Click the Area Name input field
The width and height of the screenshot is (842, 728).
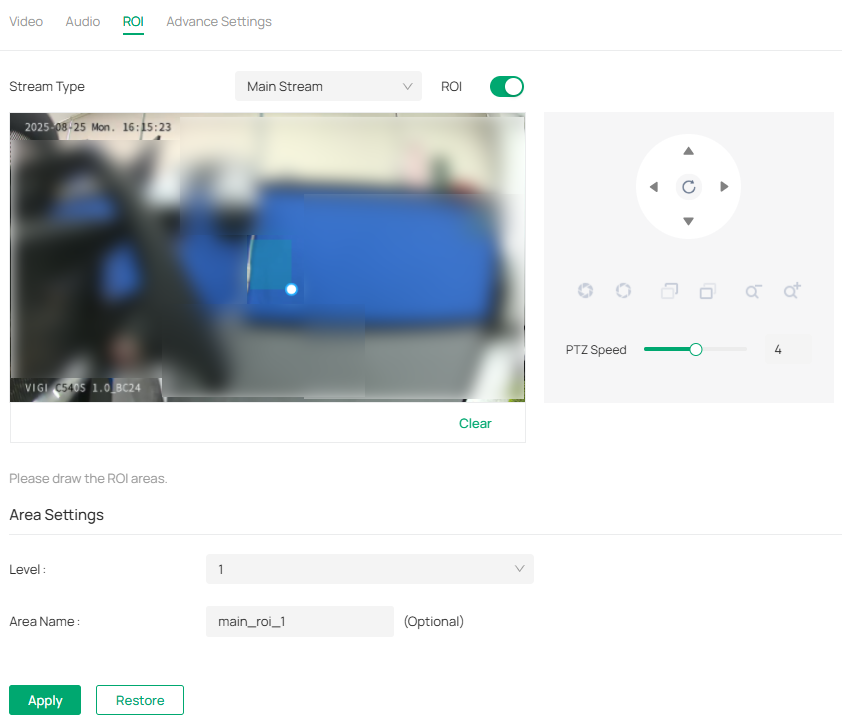pos(299,621)
